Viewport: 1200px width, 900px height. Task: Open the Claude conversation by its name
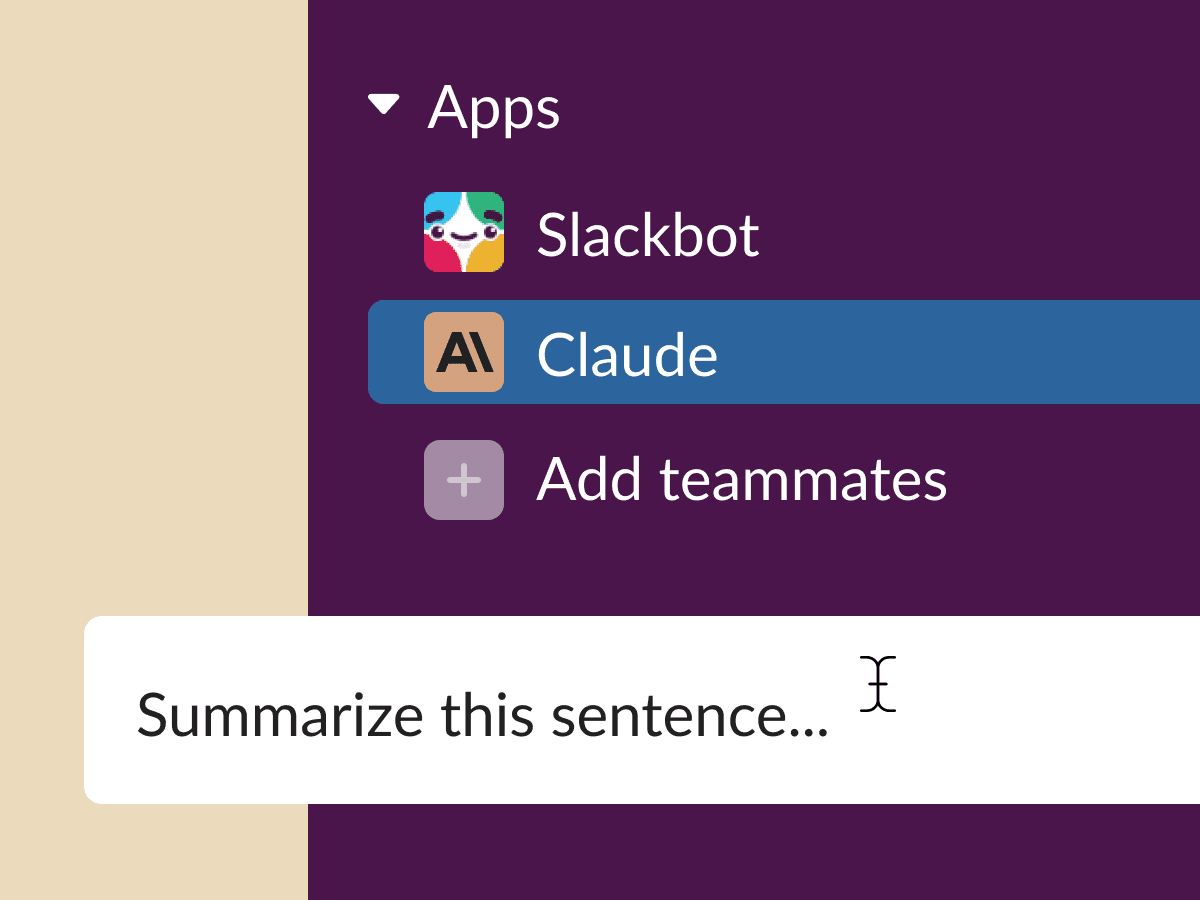point(627,355)
